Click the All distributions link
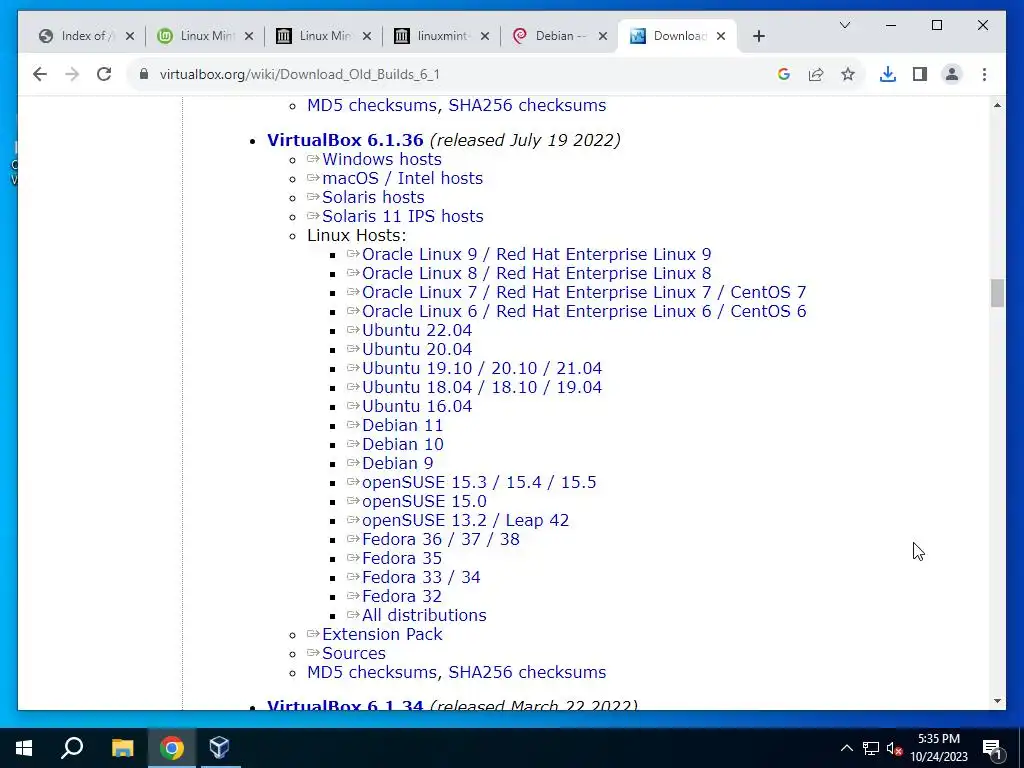The image size is (1024, 768). (424, 615)
